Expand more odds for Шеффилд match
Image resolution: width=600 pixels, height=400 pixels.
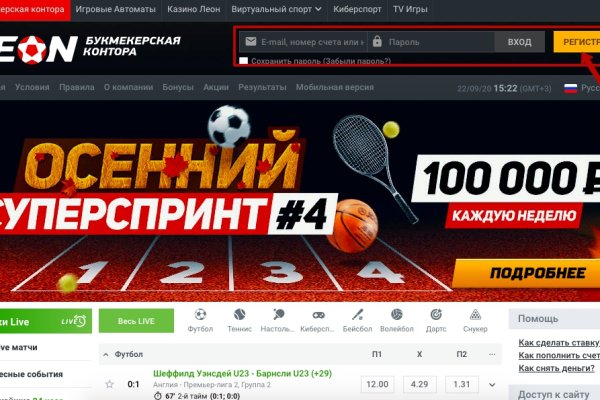492,385
